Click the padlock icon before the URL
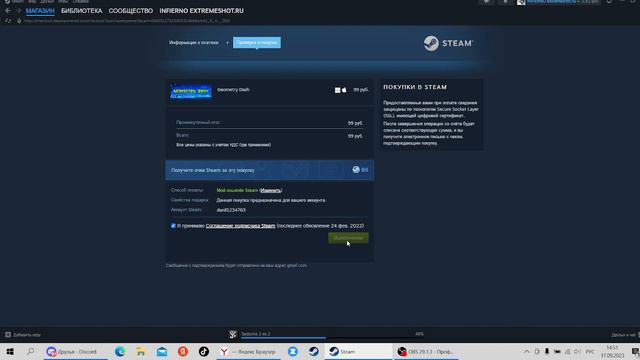This screenshot has height=360, width=640. tap(19, 20)
